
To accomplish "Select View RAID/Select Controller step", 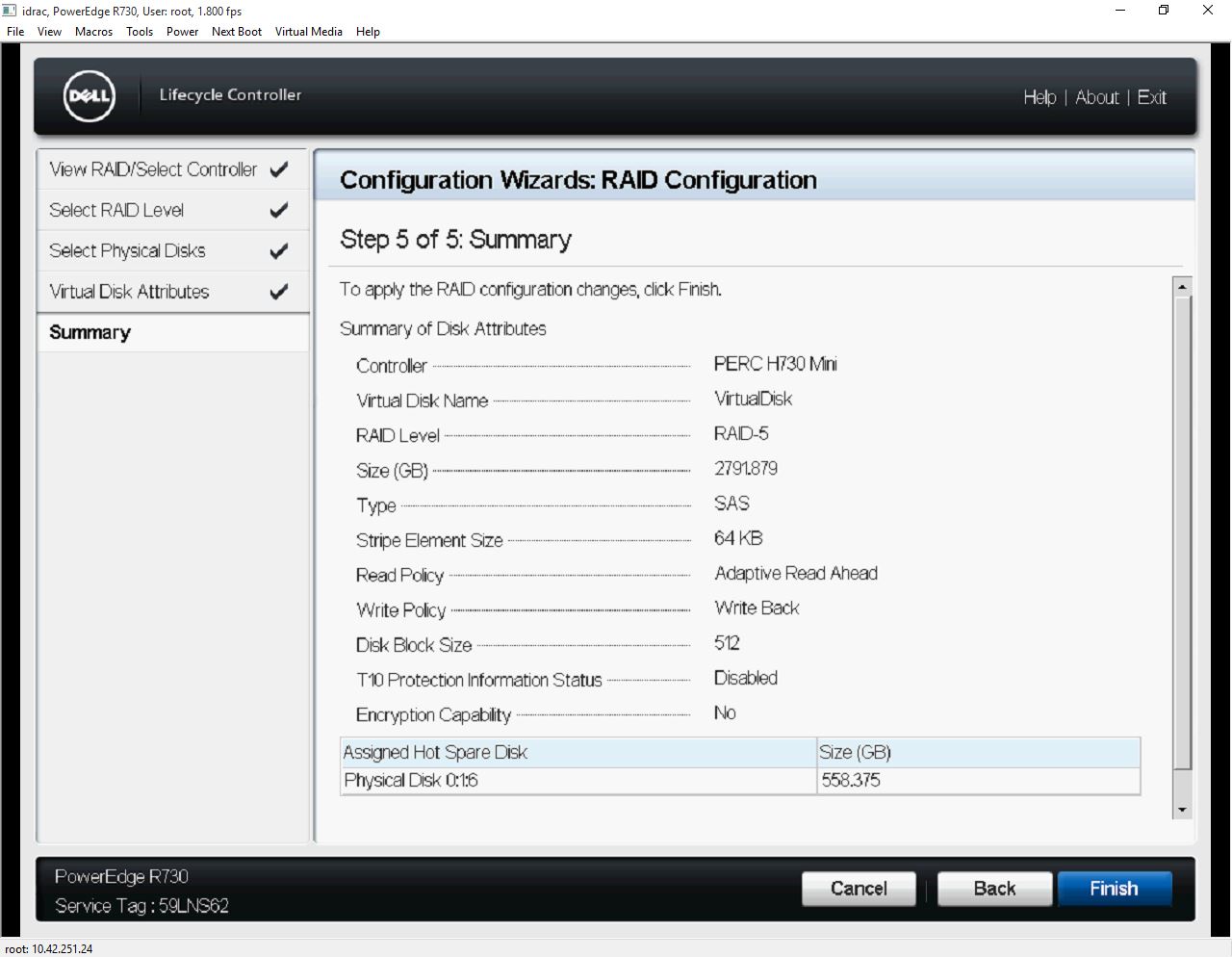I will (x=172, y=169).
